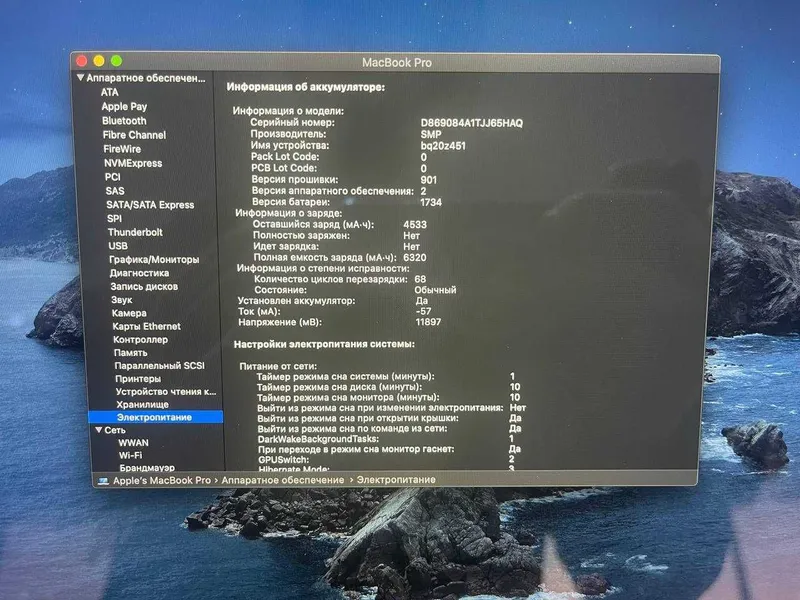Click the full charge capacity 6320
Viewport: 800px width, 600px height.
click(415, 258)
